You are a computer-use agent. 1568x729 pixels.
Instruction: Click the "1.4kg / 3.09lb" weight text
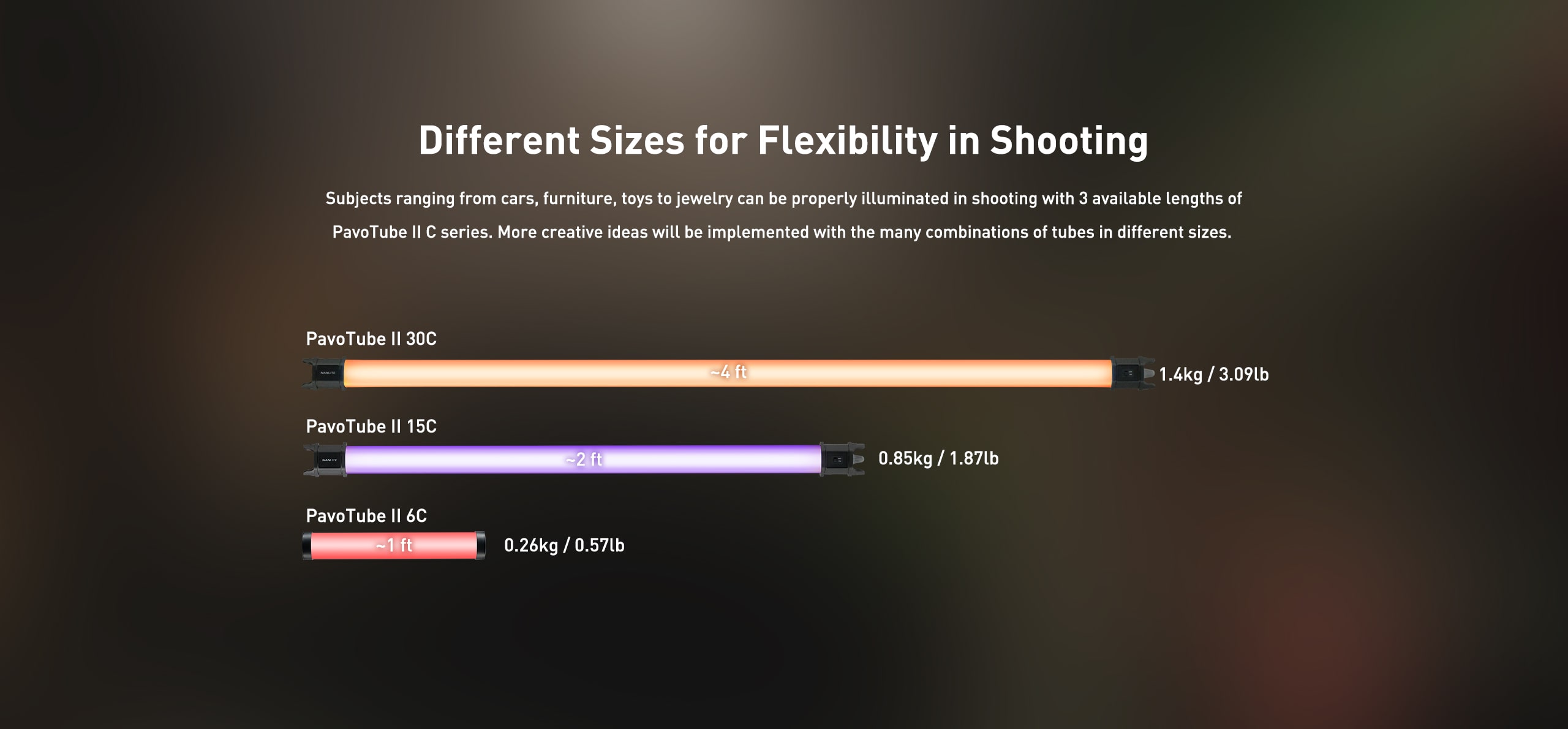1213,374
